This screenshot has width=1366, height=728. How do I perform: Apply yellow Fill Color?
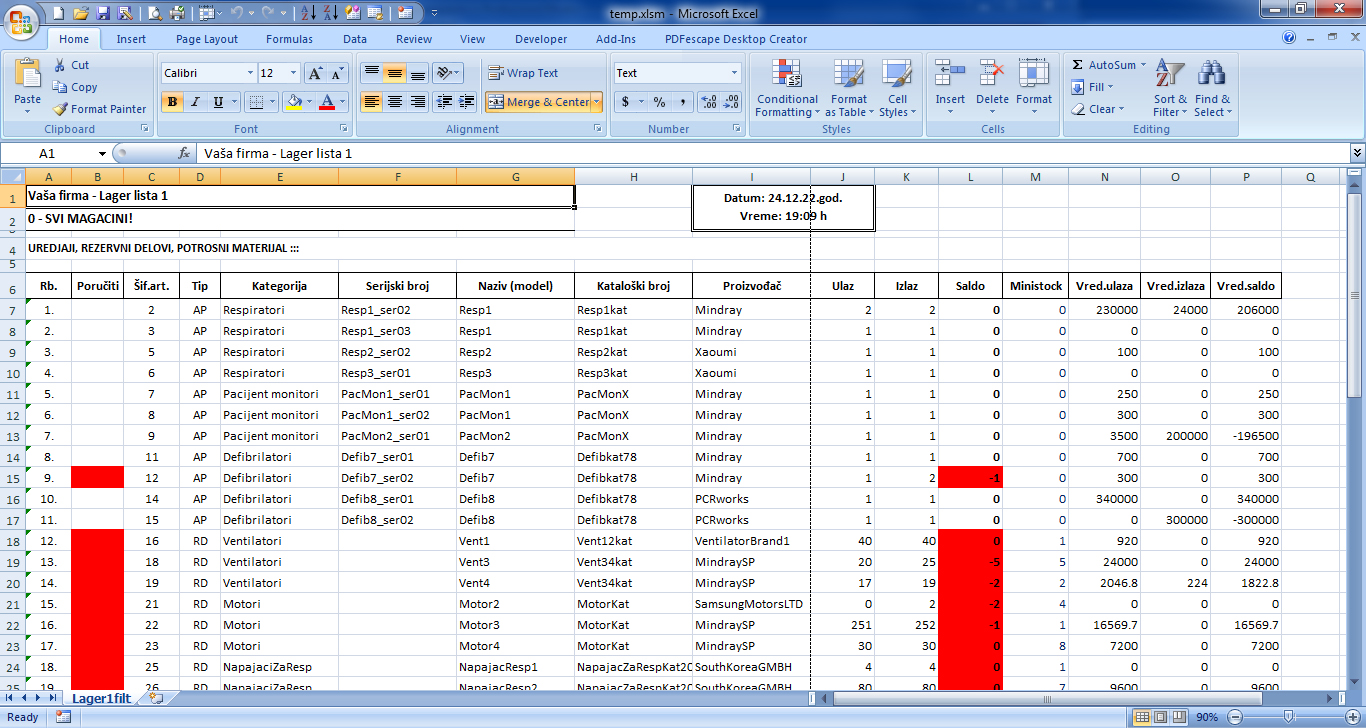click(292, 102)
